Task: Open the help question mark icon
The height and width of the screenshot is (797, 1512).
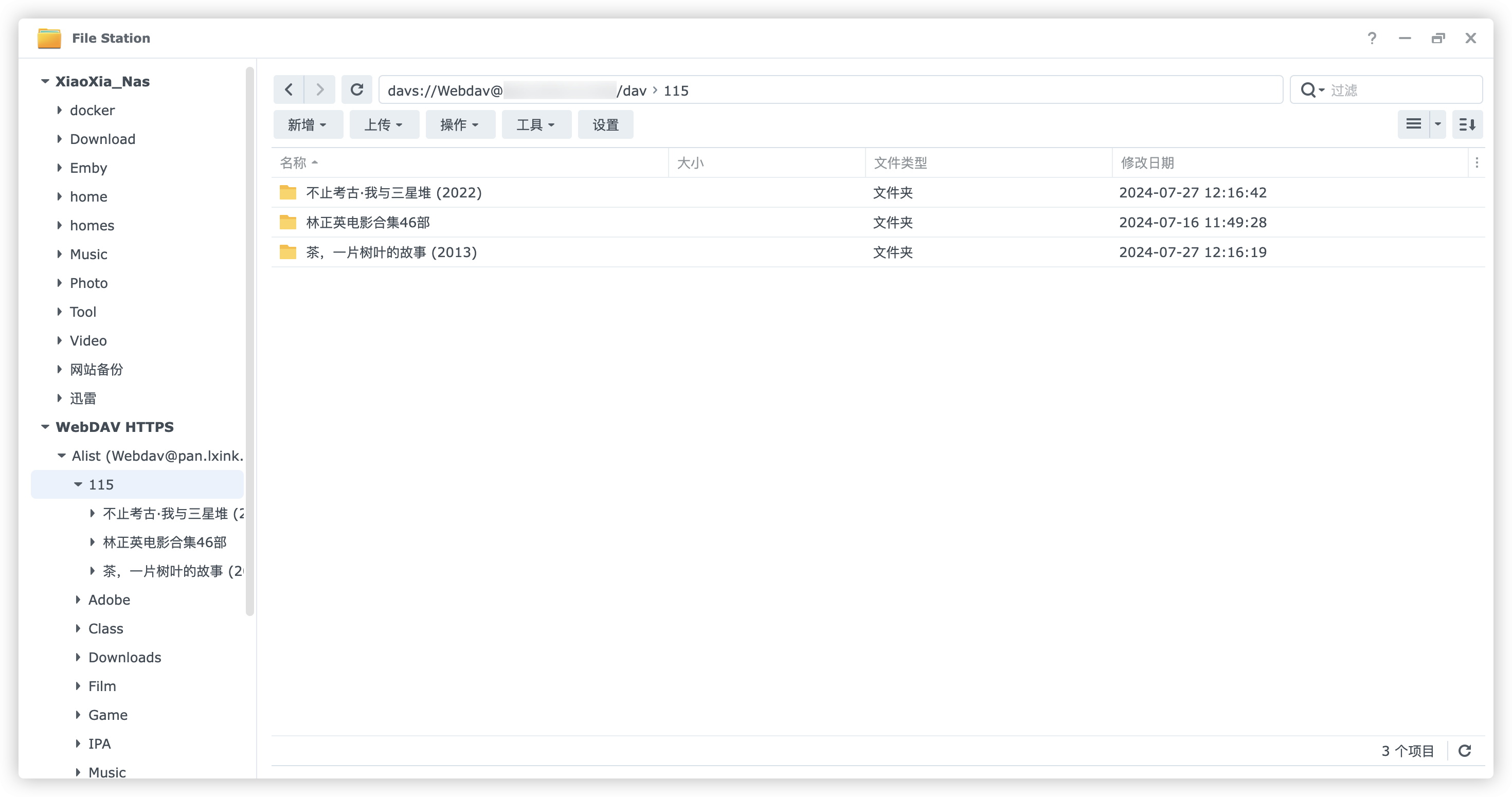Action: pyautogui.click(x=1372, y=38)
